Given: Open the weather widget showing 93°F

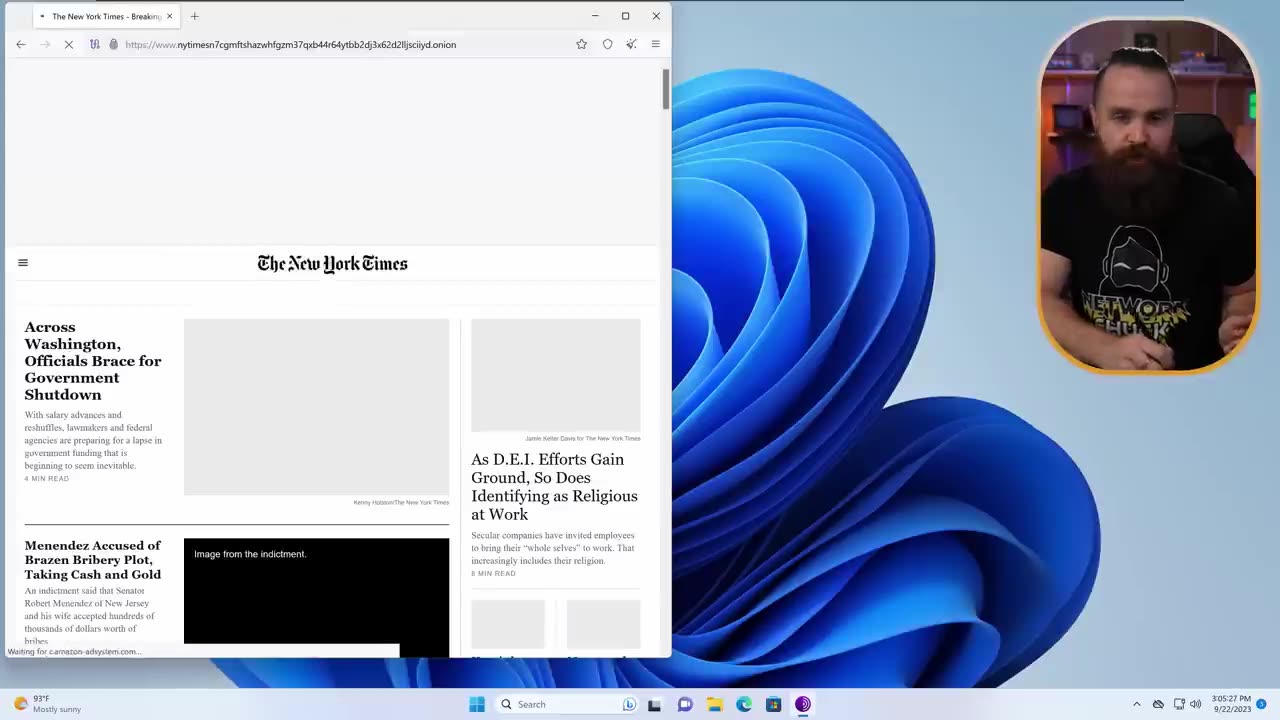Looking at the screenshot, I should coord(46,704).
